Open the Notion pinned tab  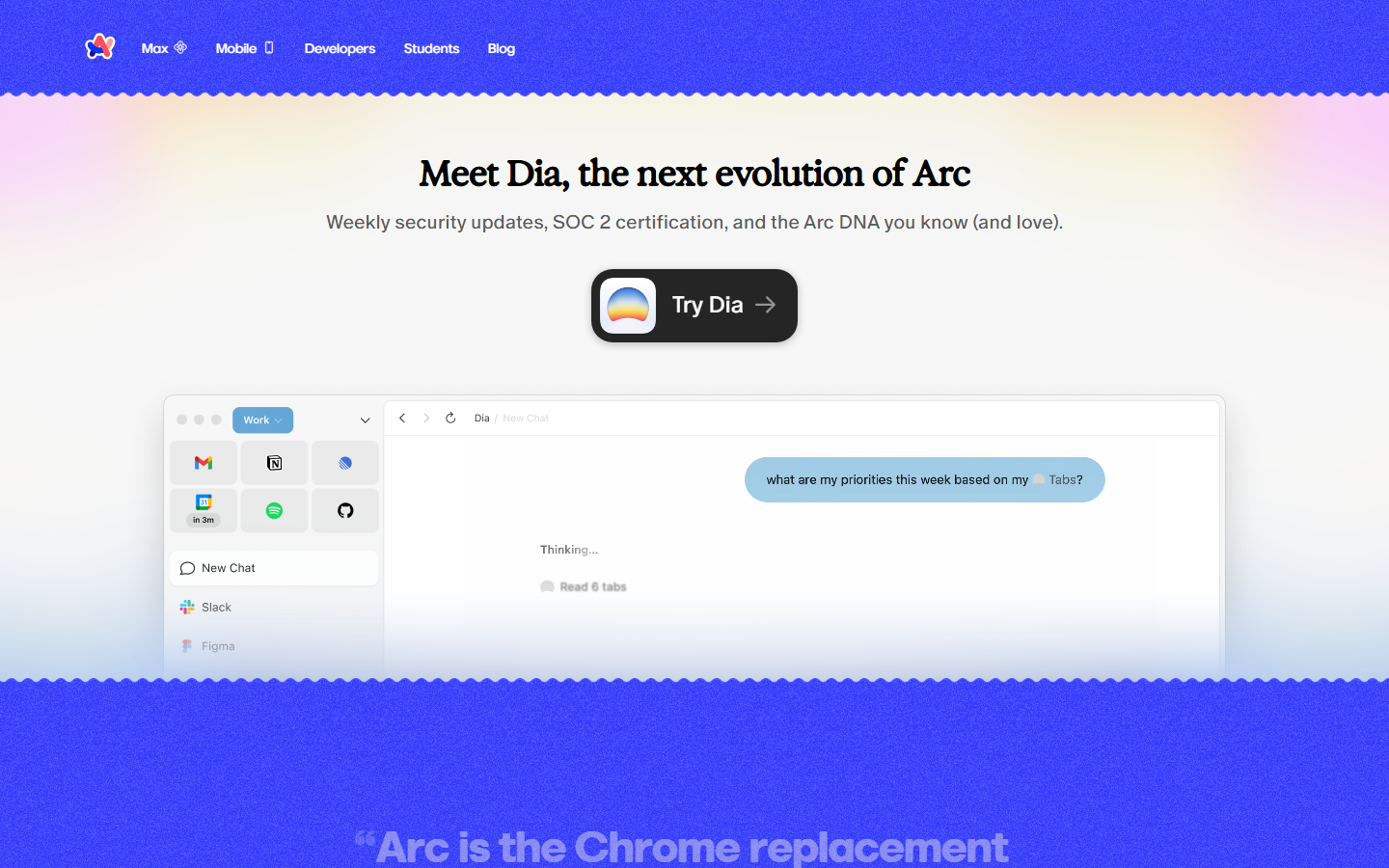[274, 463]
